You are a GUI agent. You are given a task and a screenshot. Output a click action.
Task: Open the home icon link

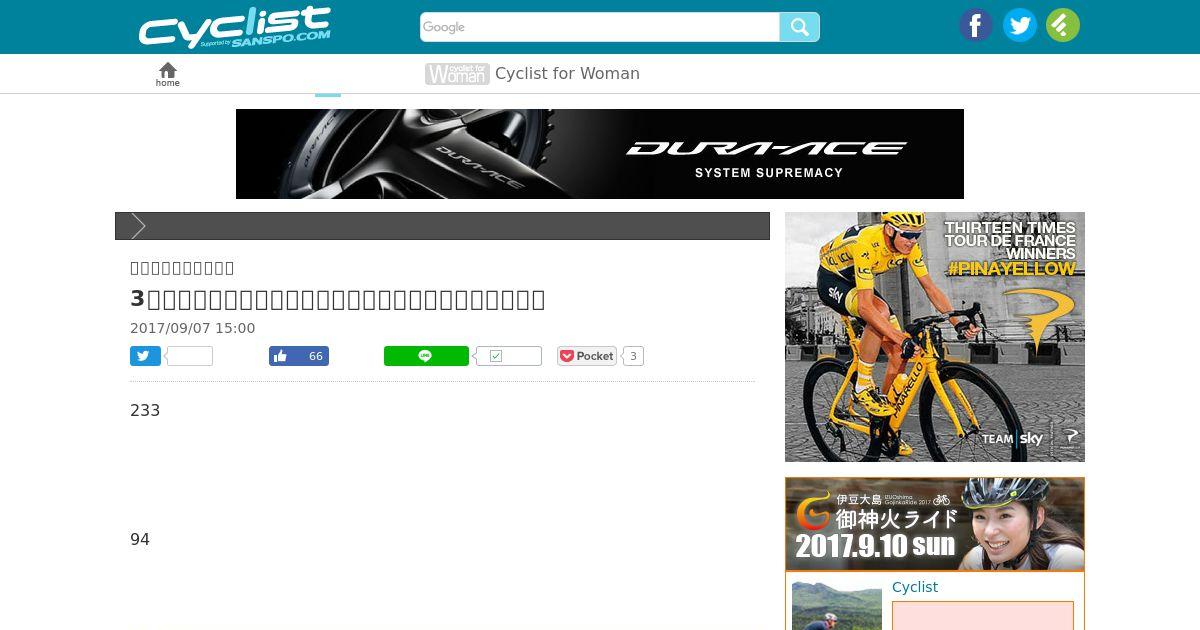point(168,74)
